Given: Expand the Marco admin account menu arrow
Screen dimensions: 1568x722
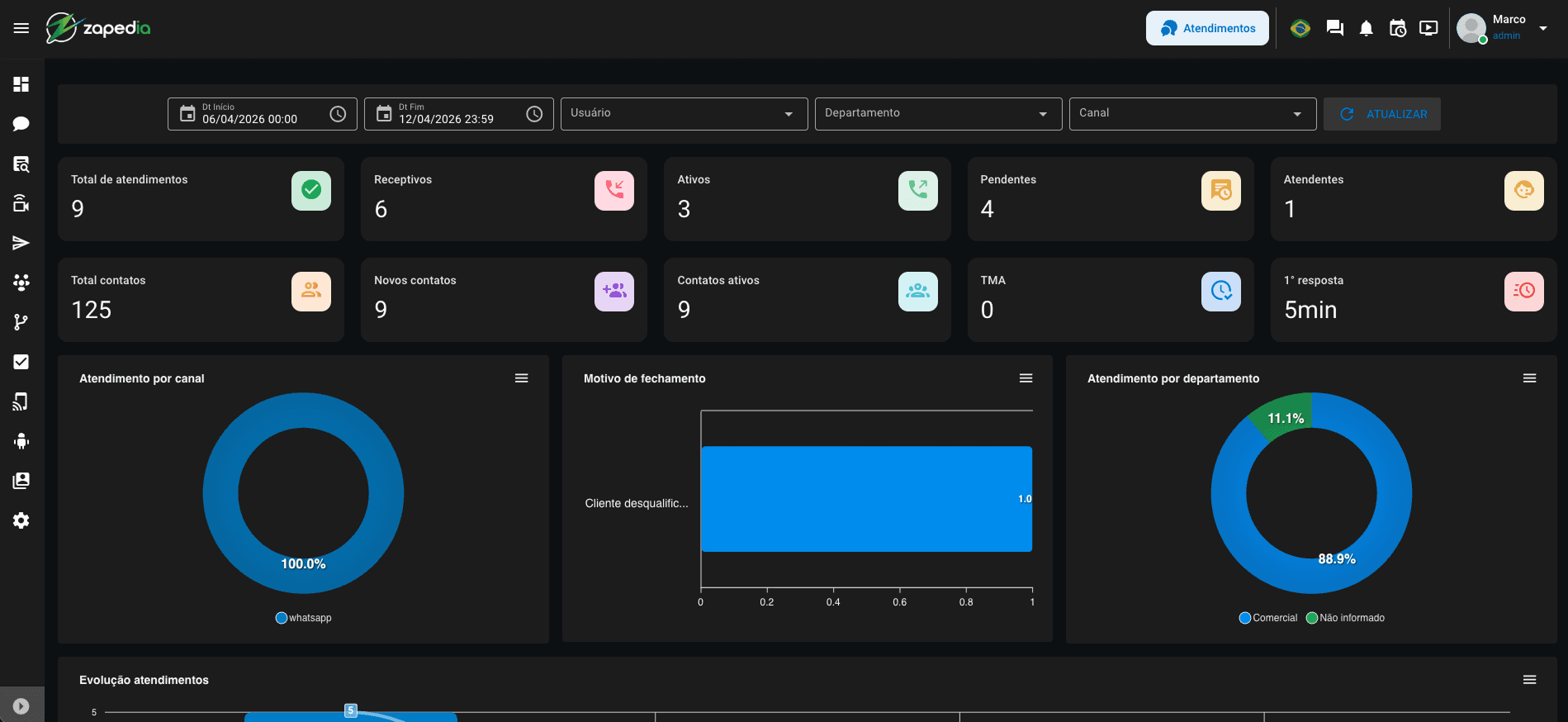Looking at the screenshot, I should pos(1542,28).
